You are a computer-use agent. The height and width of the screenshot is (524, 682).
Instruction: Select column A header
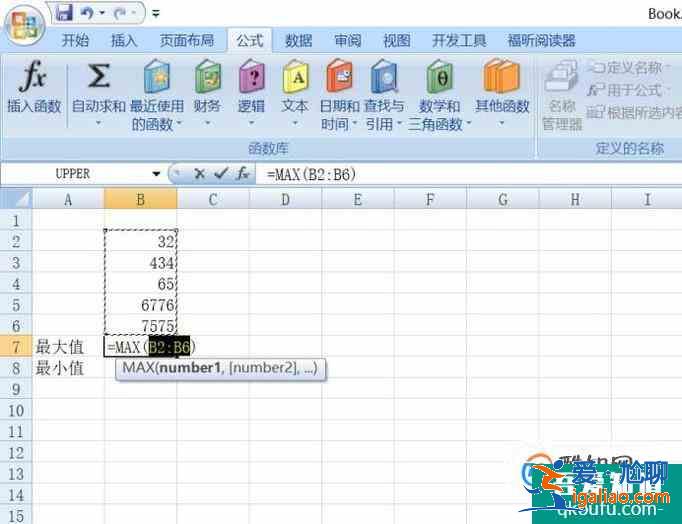point(68,199)
